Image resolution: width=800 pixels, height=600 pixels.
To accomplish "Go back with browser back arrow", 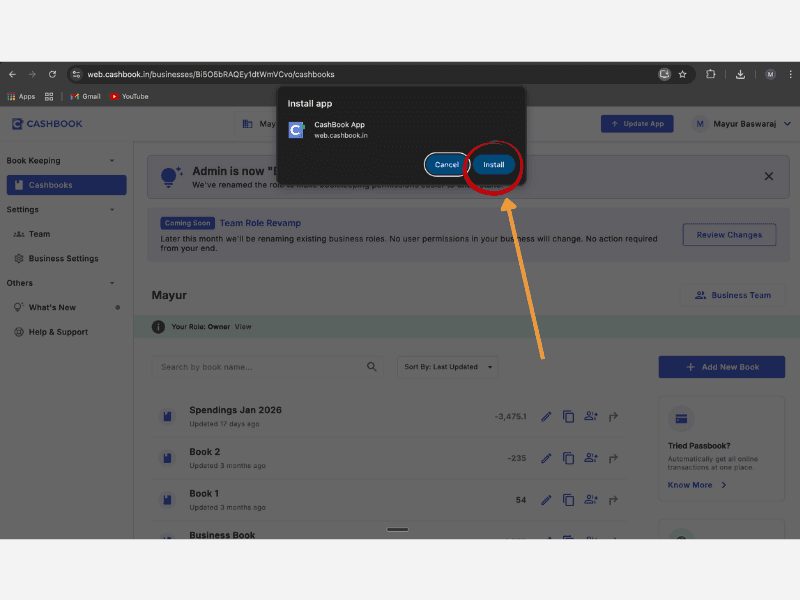I will [x=12, y=74].
